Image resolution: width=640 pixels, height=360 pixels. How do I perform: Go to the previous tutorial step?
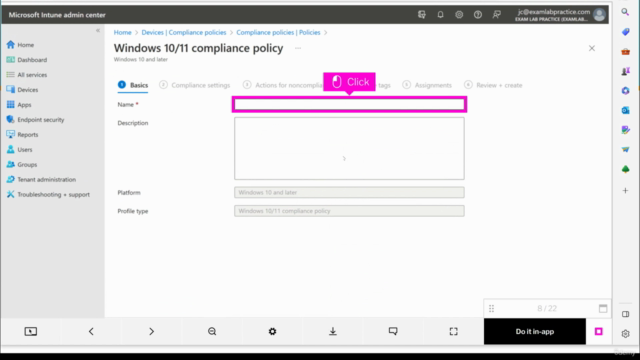click(x=91, y=331)
